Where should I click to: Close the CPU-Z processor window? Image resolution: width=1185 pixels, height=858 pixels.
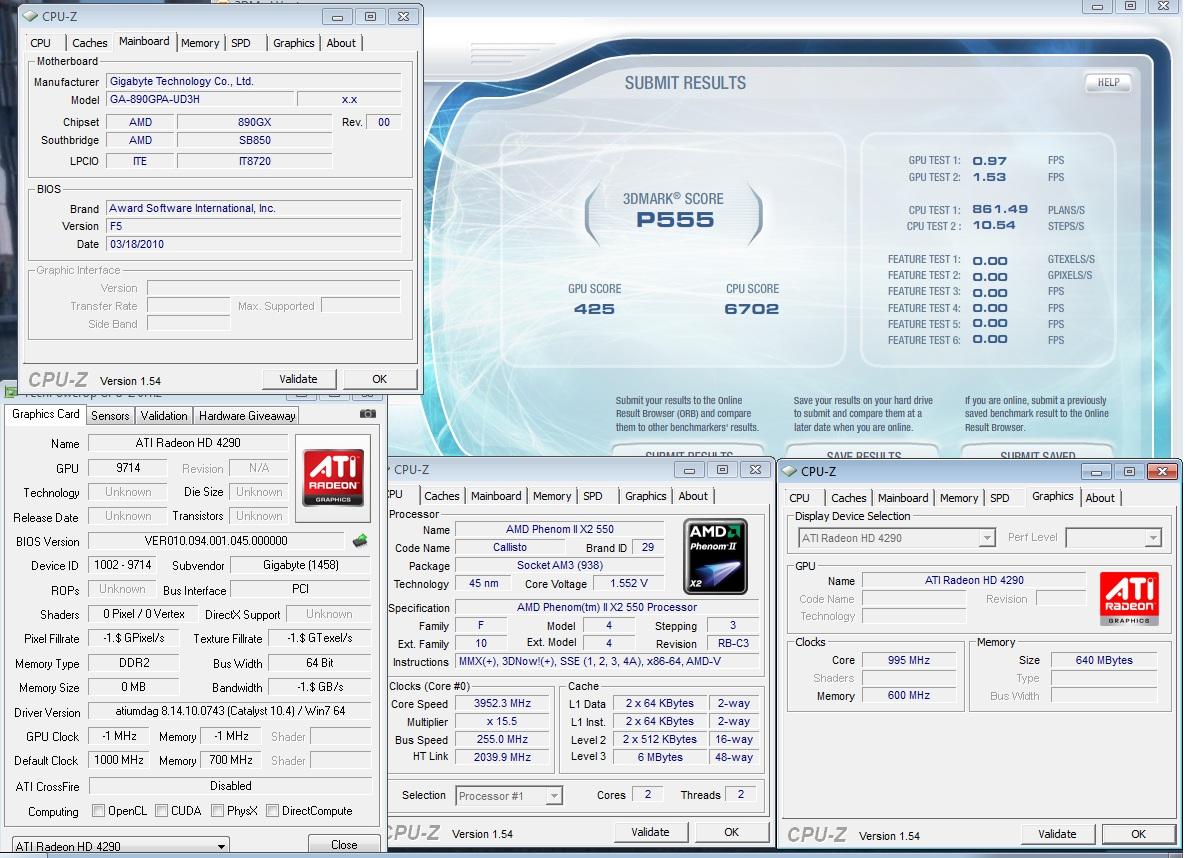(x=755, y=469)
